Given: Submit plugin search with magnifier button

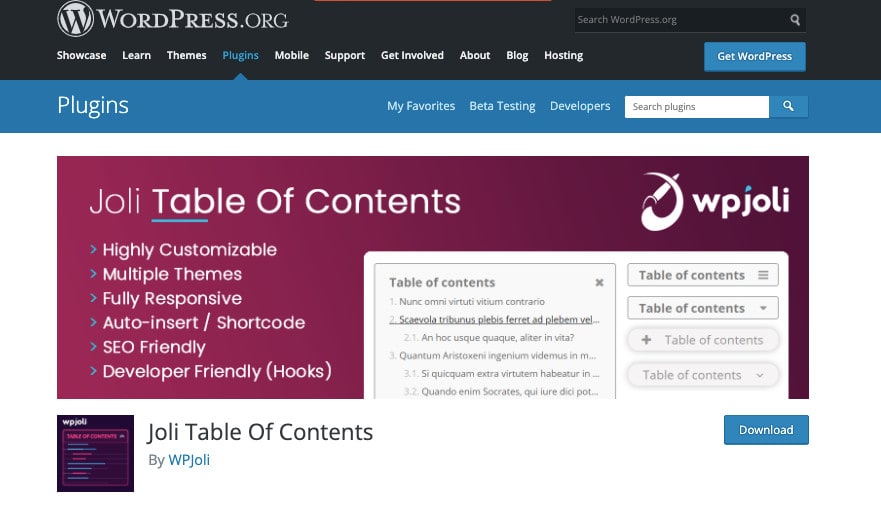Looking at the screenshot, I should point(788,106).
